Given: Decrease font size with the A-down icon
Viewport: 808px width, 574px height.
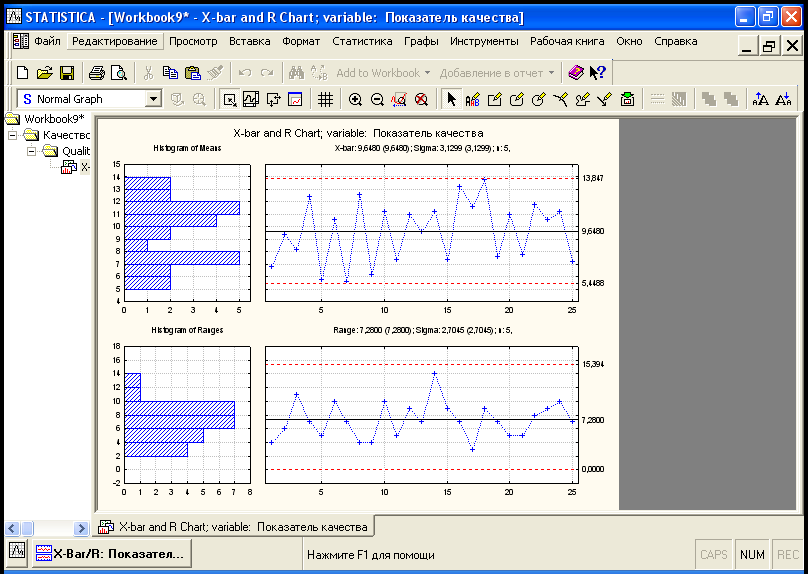Looking at the screenshot, I should point(783,99).
